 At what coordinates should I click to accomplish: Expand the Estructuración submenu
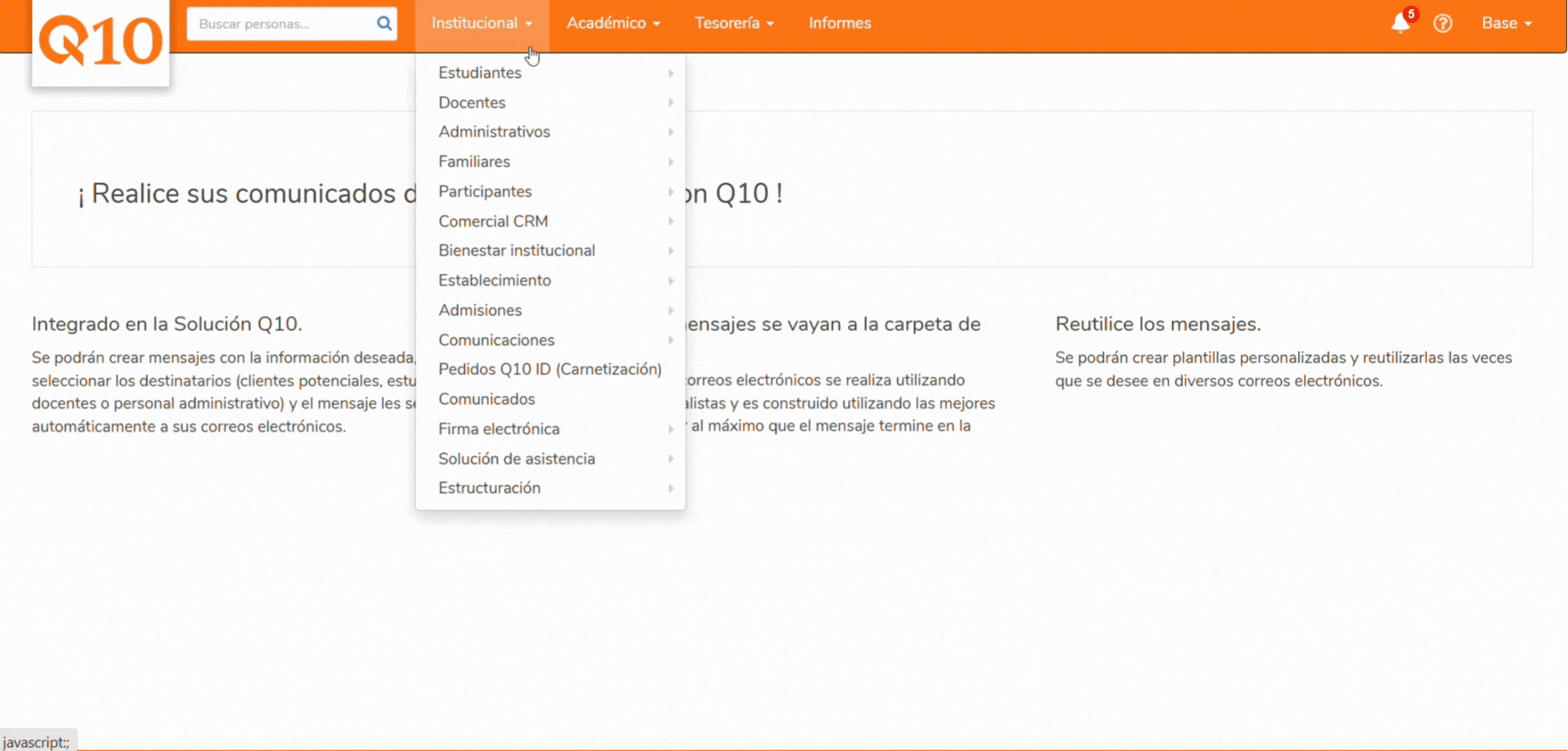[550, 488]
